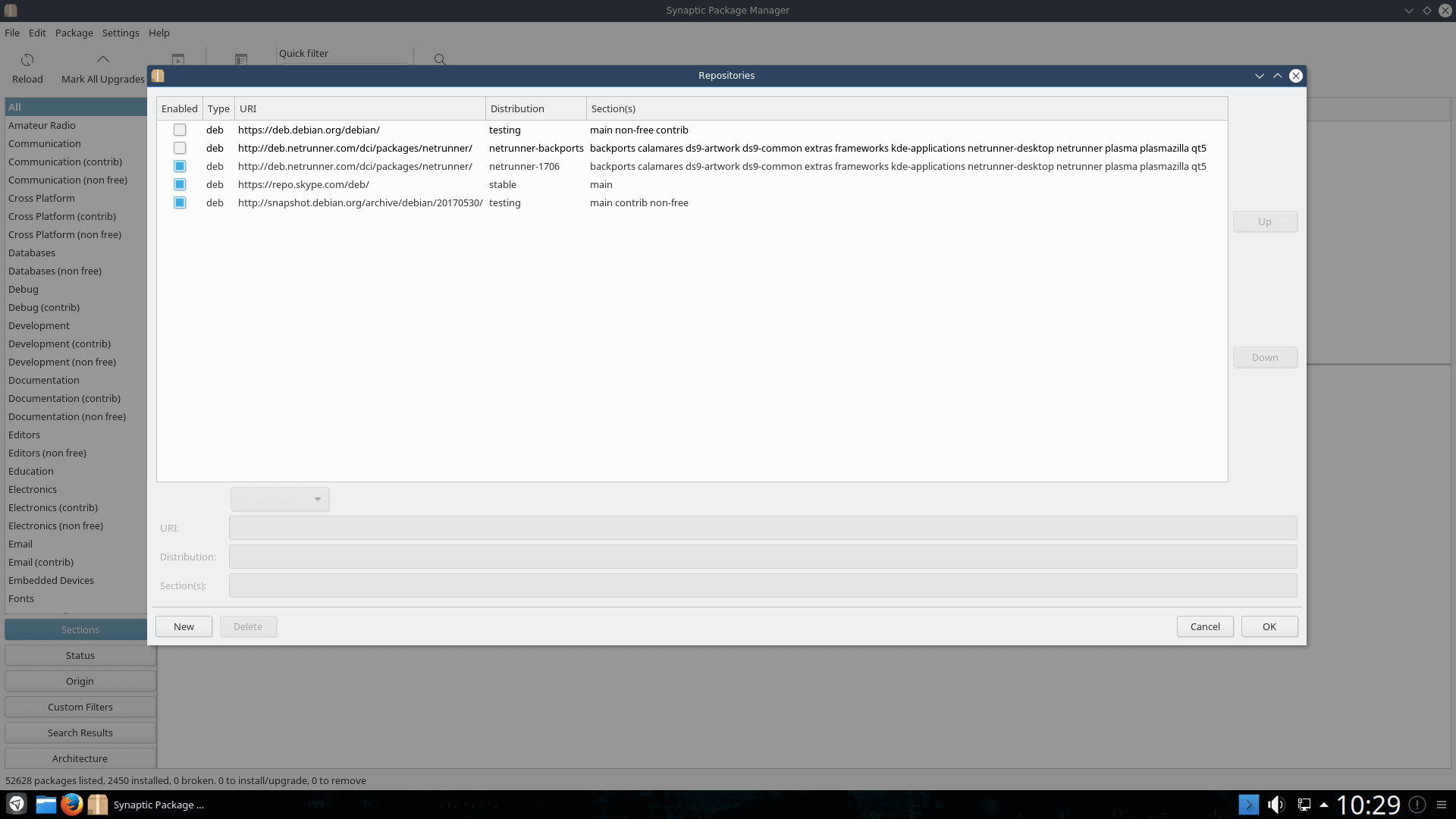This screenshot has height=819, width=1456.
Task: Enable the deb.debian.org testing repository checkbox
Action: point(180,130)
